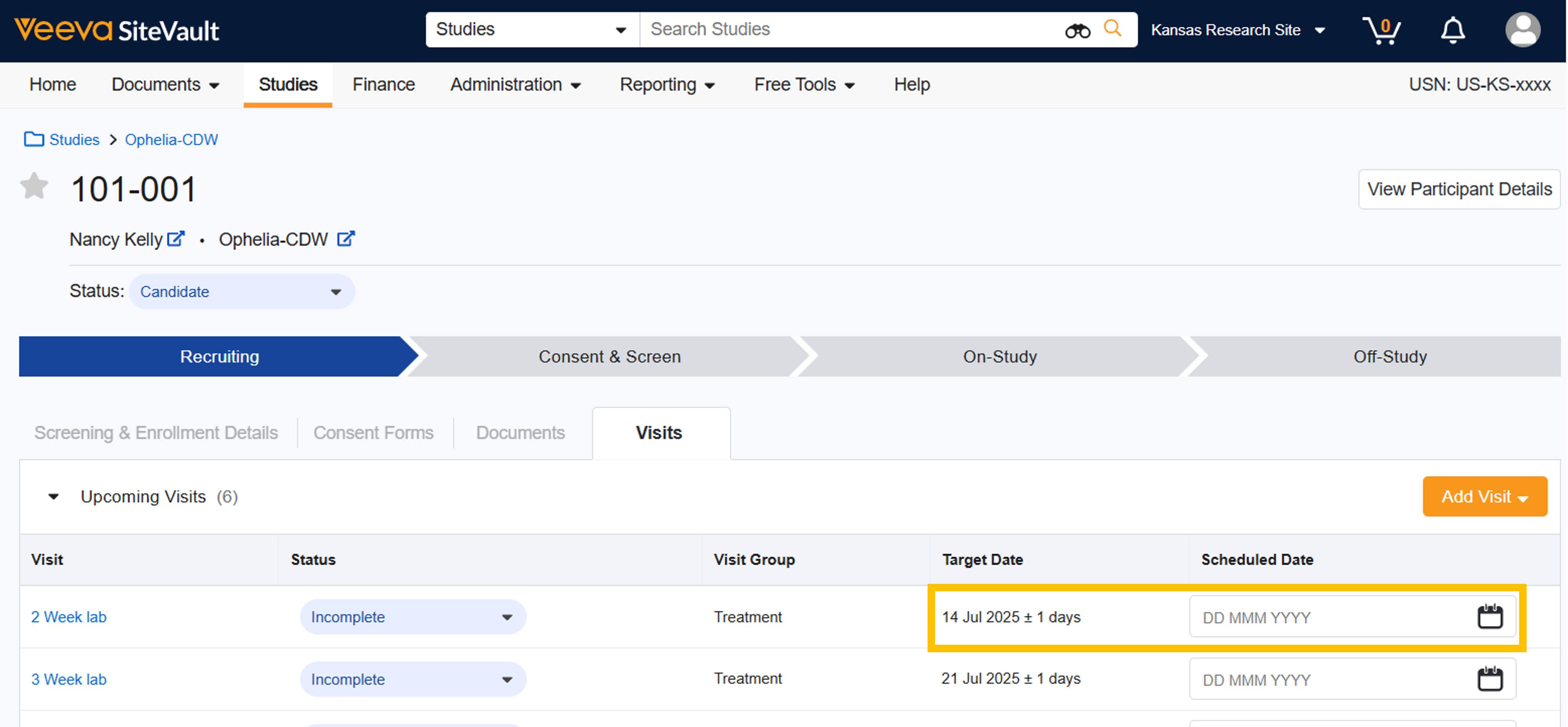Viewport: 1568px width, 727px height.
Task: Open the user profile avatar
Action: (x=1522, y=30)
